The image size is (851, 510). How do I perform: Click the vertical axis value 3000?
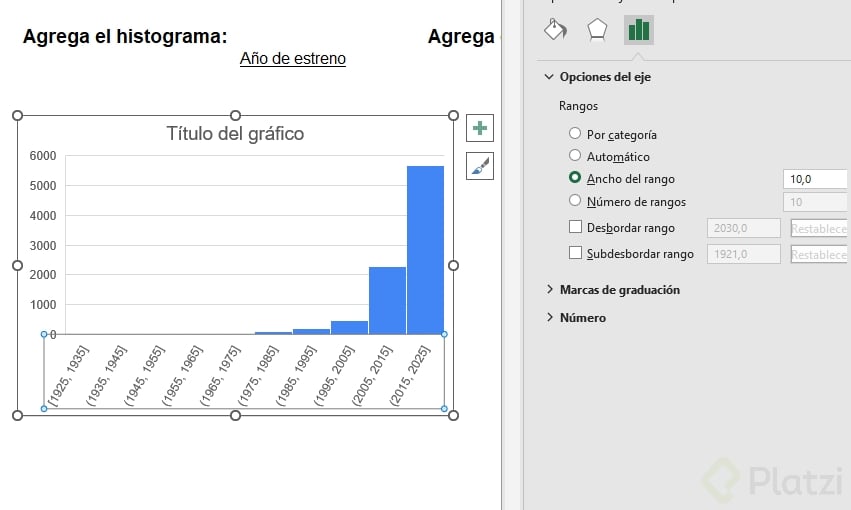43,245
